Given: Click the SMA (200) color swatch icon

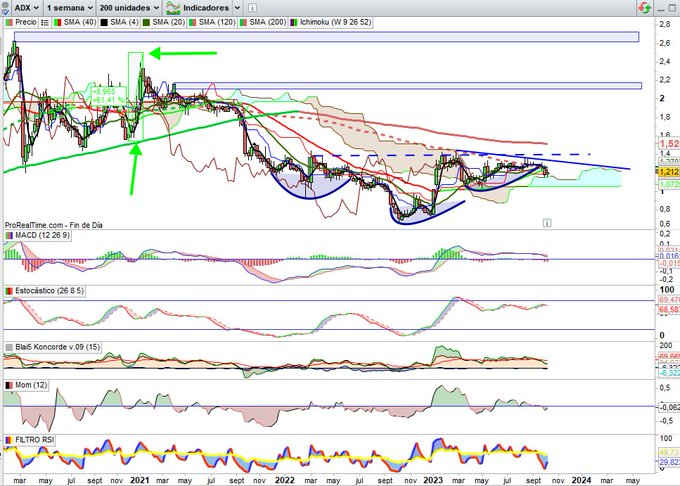Looking at the screenshot, I should [x=244, y=23].
